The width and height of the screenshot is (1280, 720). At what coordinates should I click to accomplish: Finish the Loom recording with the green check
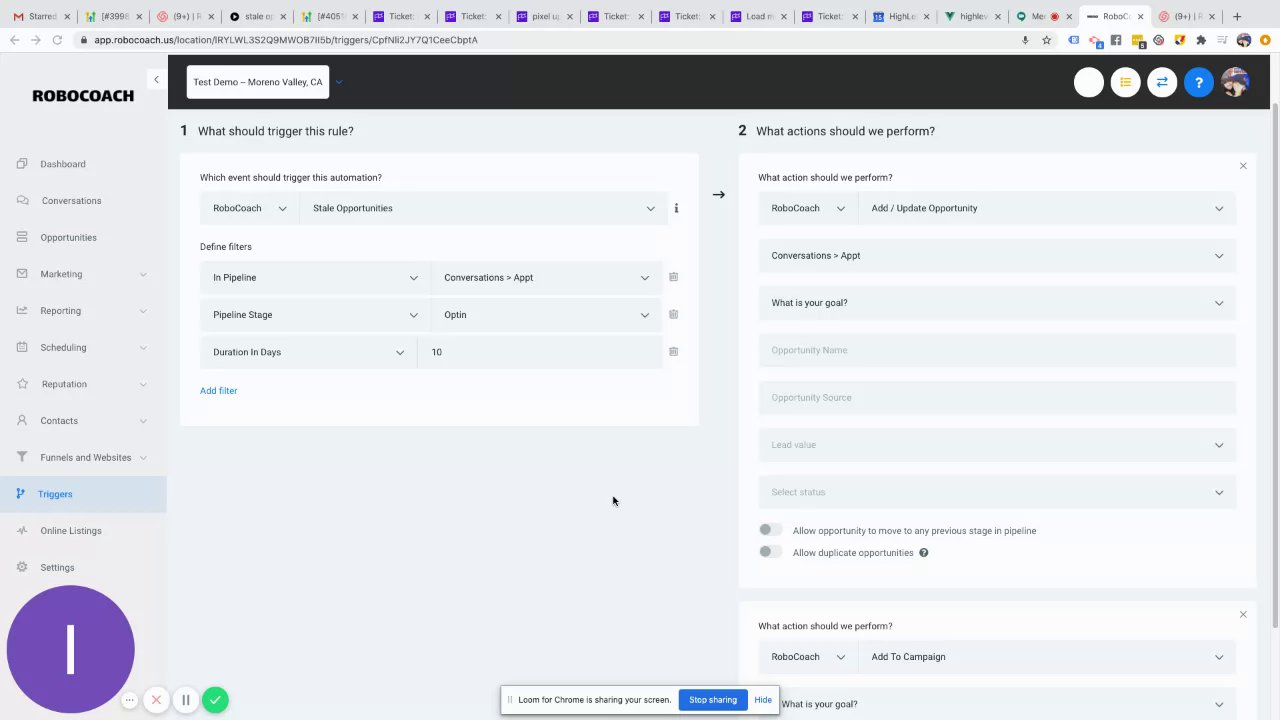215,700
